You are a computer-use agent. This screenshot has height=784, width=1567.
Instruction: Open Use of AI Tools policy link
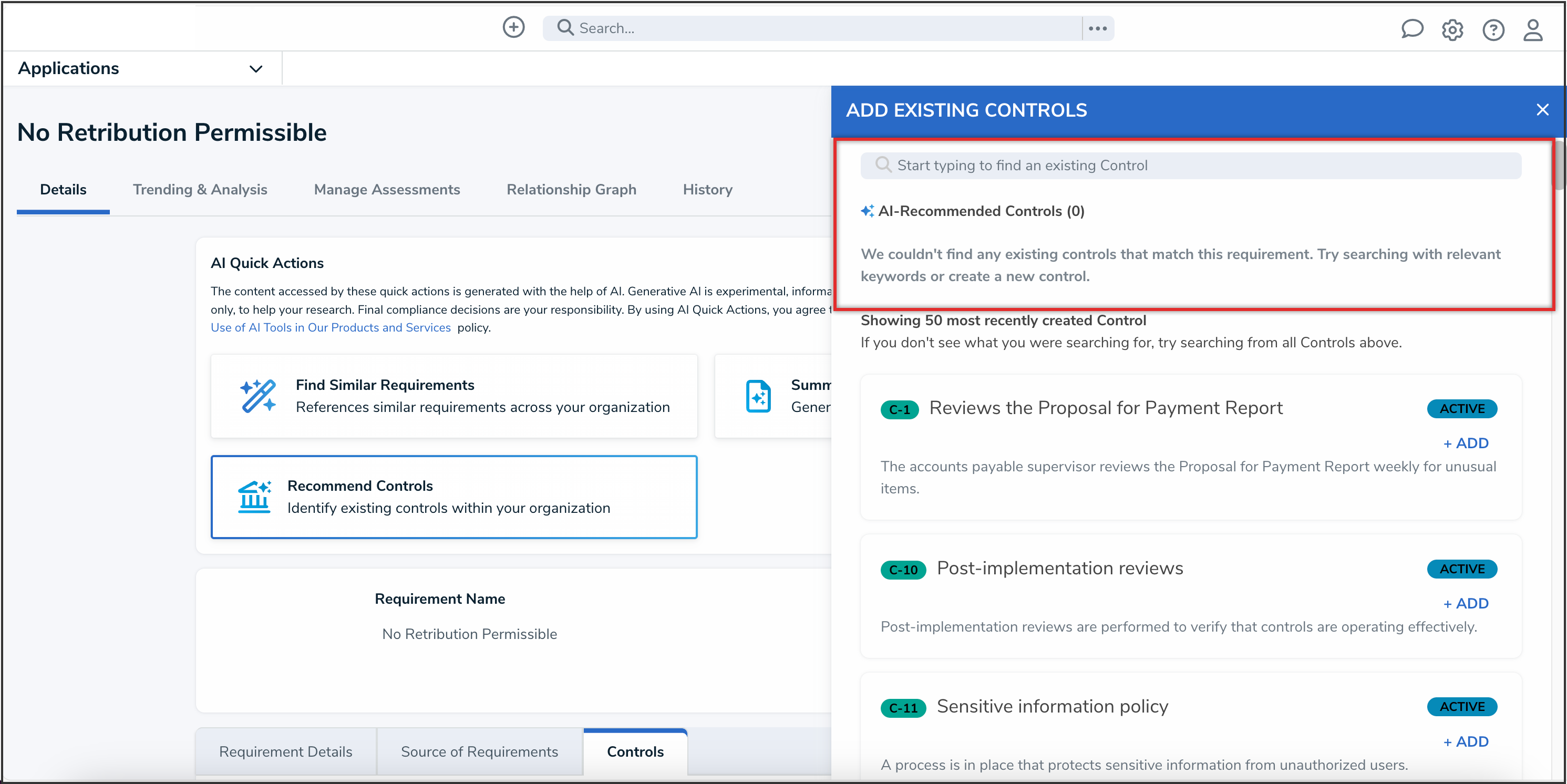click(331, 327)
